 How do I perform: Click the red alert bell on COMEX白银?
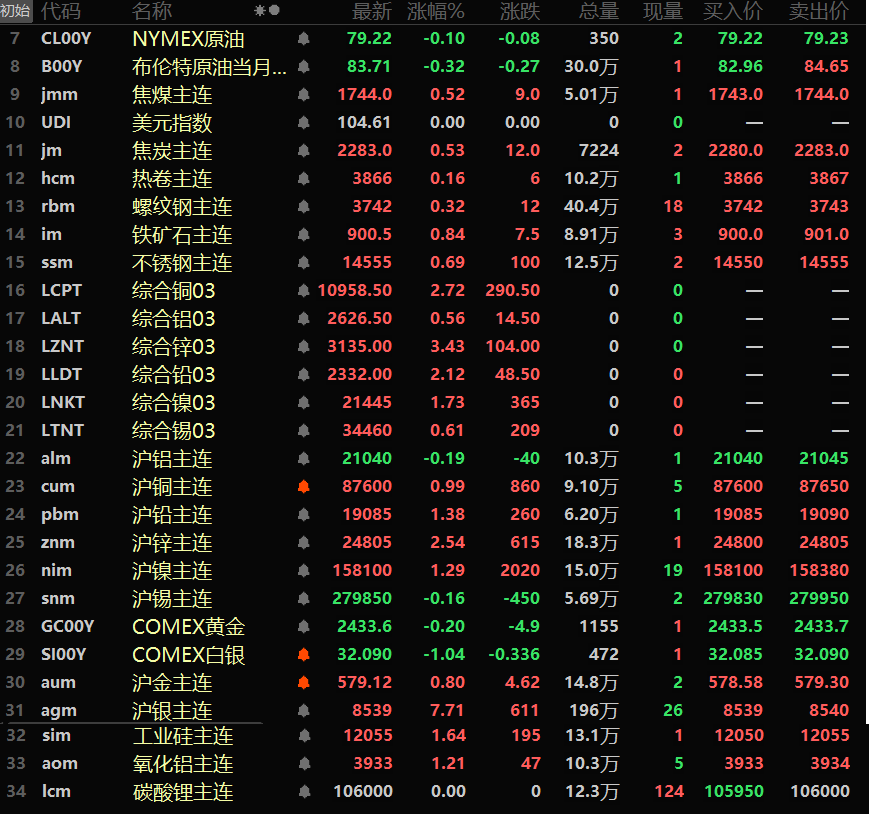pyautogui.click(x=303, y=654)
